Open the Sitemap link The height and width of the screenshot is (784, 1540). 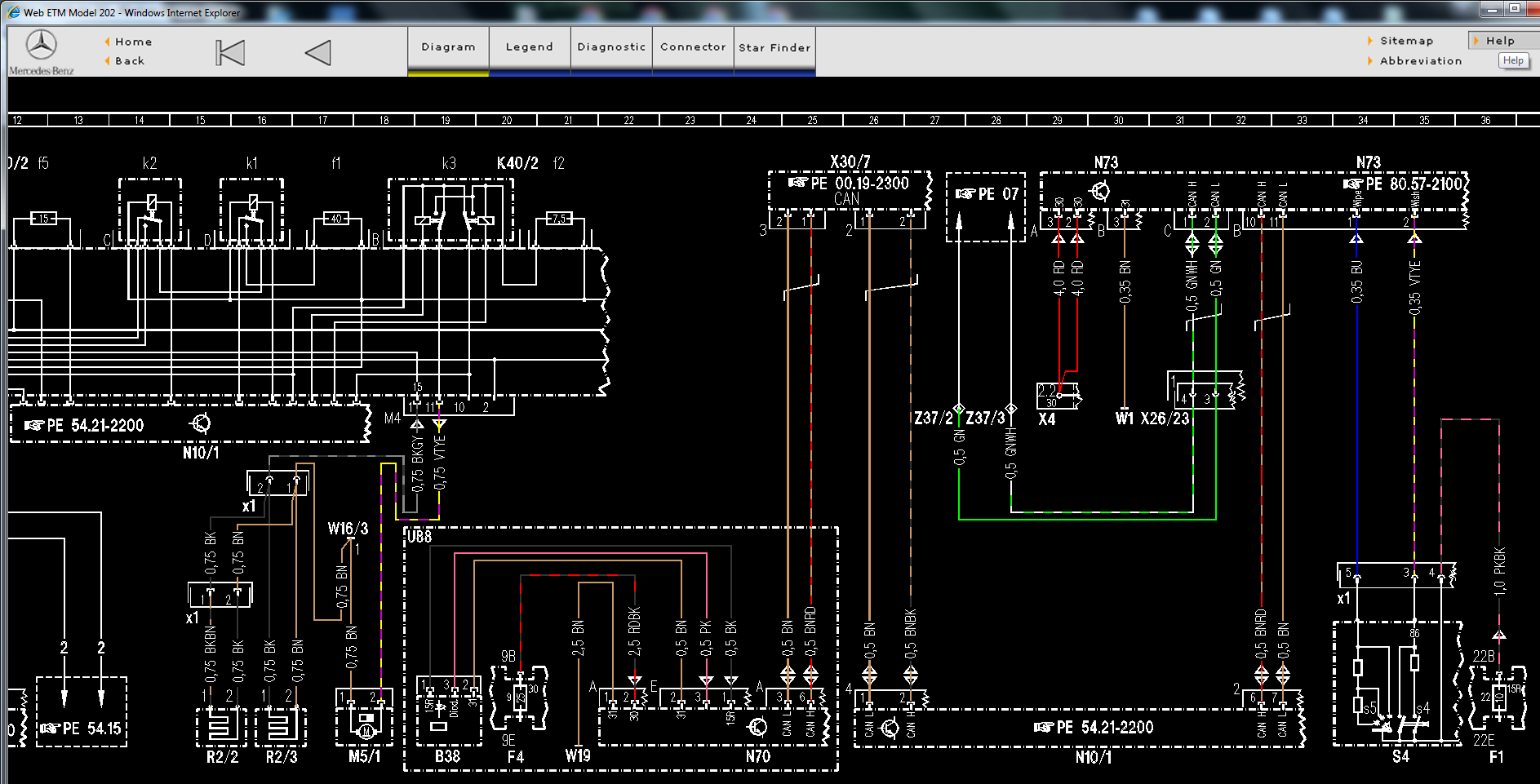tap(1406, 41)
